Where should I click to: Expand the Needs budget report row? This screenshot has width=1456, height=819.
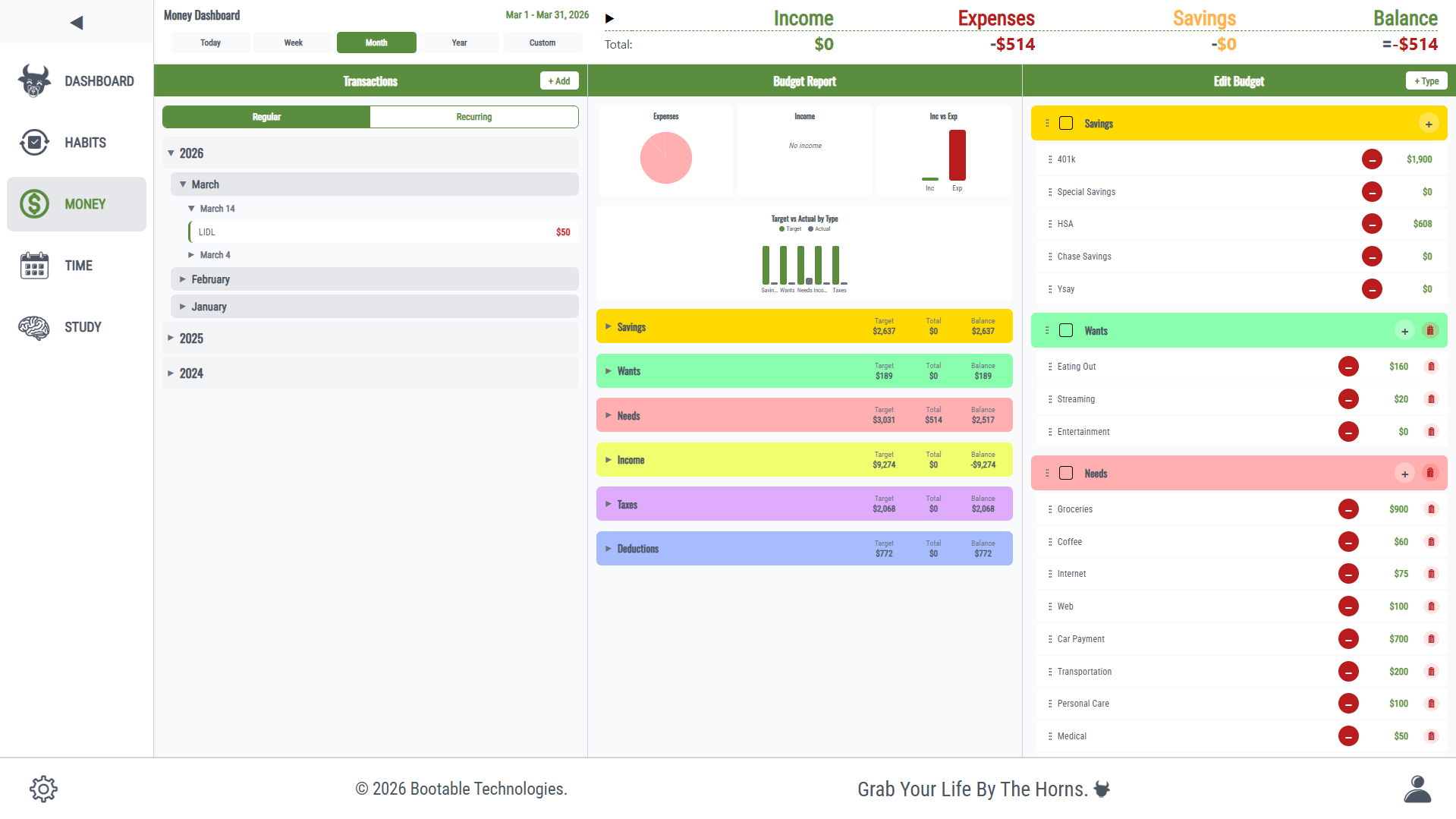pyautogui.click(x=609, y=416)
